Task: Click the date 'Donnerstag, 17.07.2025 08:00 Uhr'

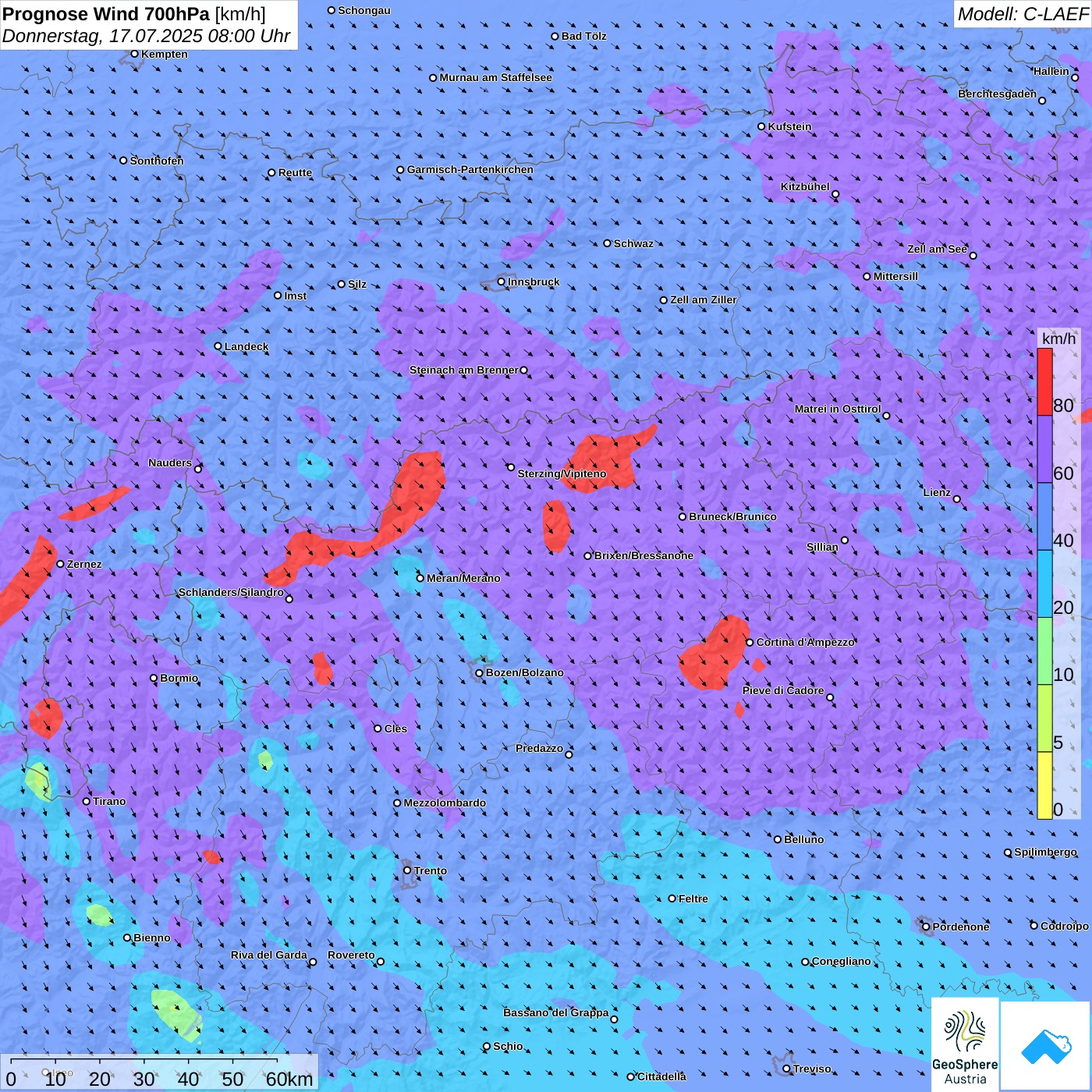Action: click(147, 36)
